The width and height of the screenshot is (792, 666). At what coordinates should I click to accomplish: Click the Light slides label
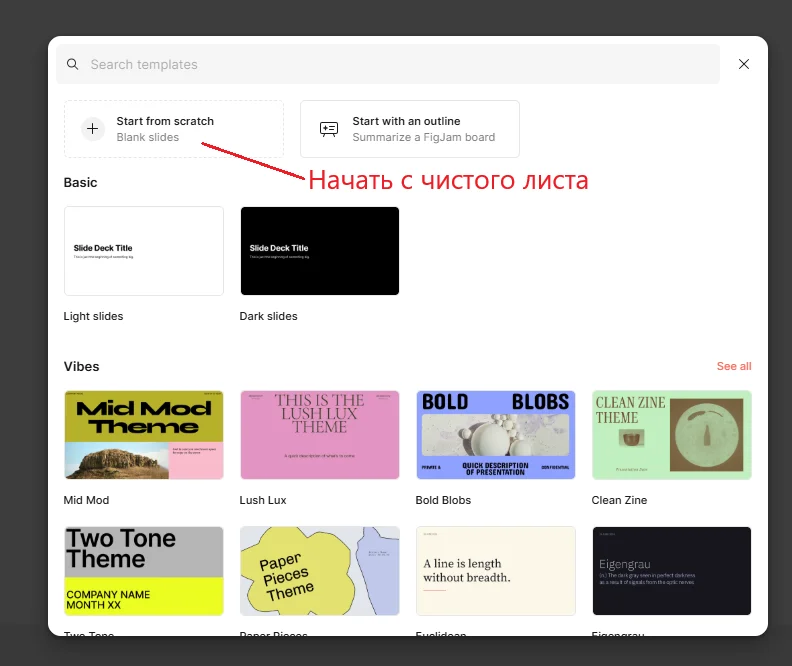pyautogui.click(x=93, y=316)
